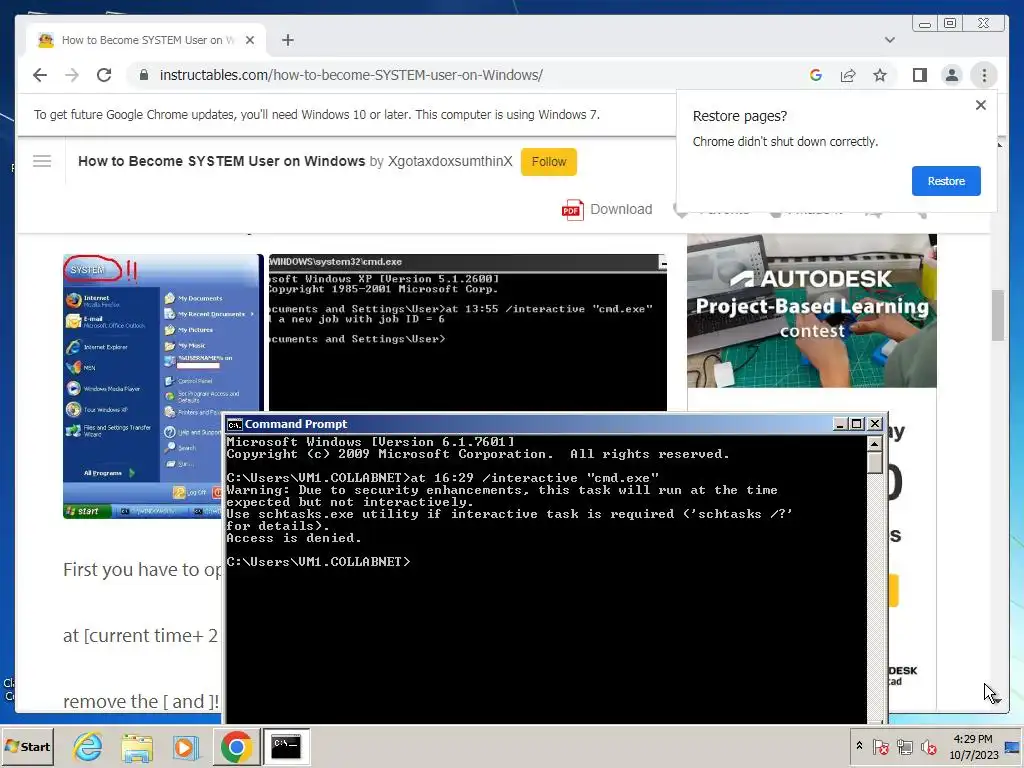
Task: Go back using Chrome's back arrow
Action: pyautogui.click(x=40, y=75)
